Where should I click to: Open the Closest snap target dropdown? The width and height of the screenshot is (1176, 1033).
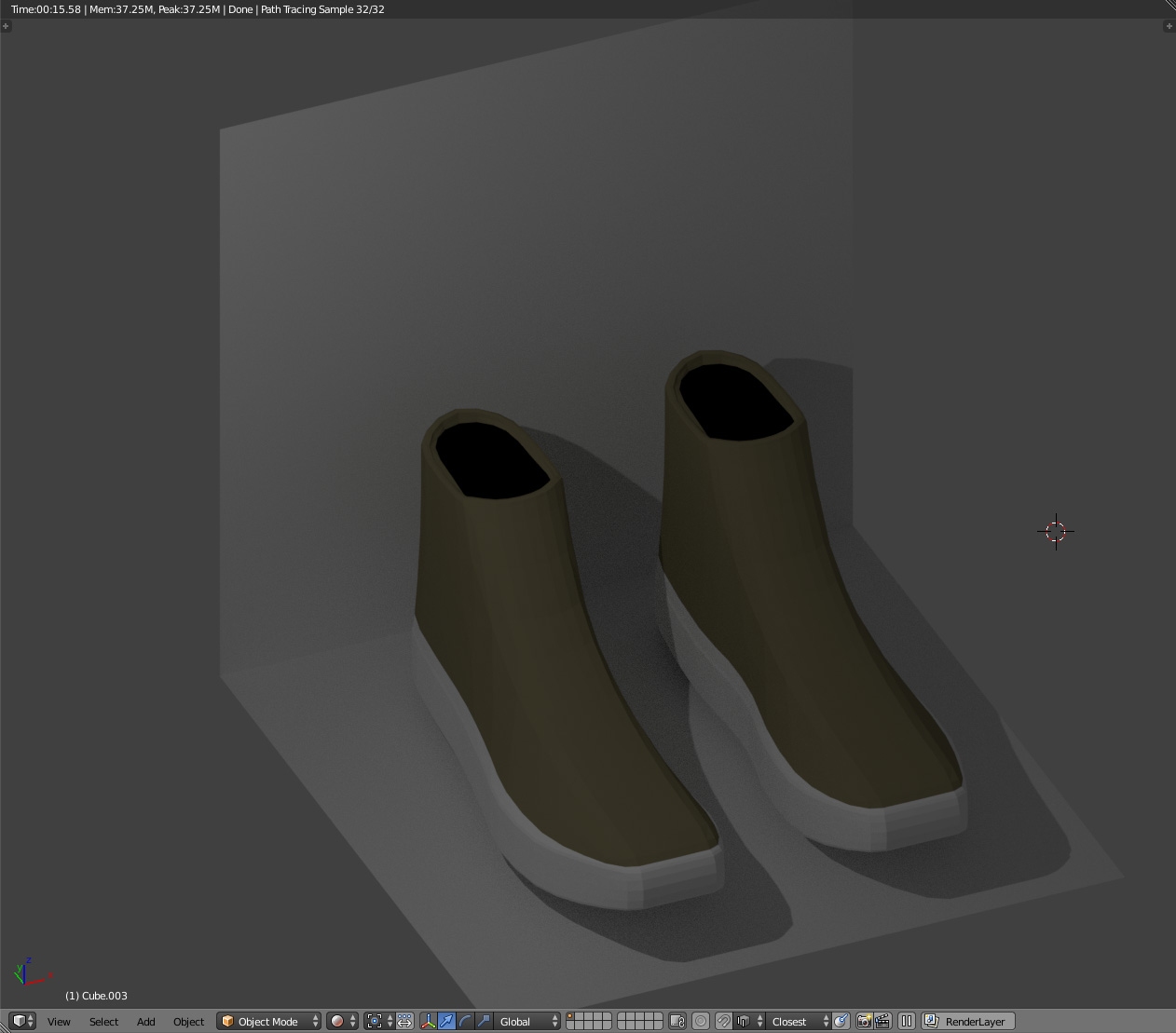[x=798, y=1022]
